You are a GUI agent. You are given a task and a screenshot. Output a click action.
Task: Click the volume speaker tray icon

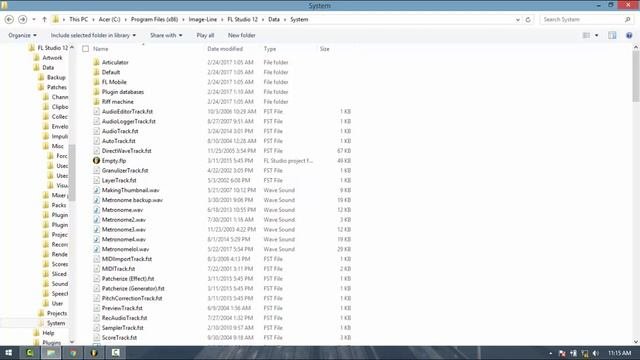(596, 353)
